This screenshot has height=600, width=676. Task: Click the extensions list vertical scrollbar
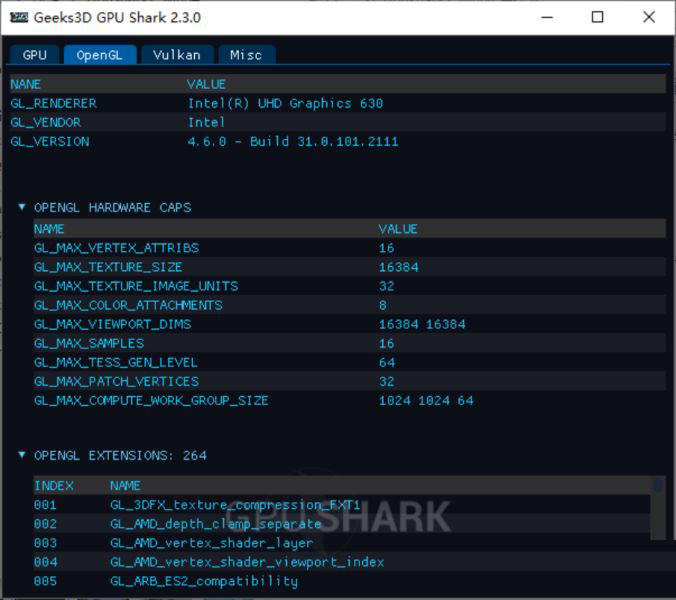(657, 509)
